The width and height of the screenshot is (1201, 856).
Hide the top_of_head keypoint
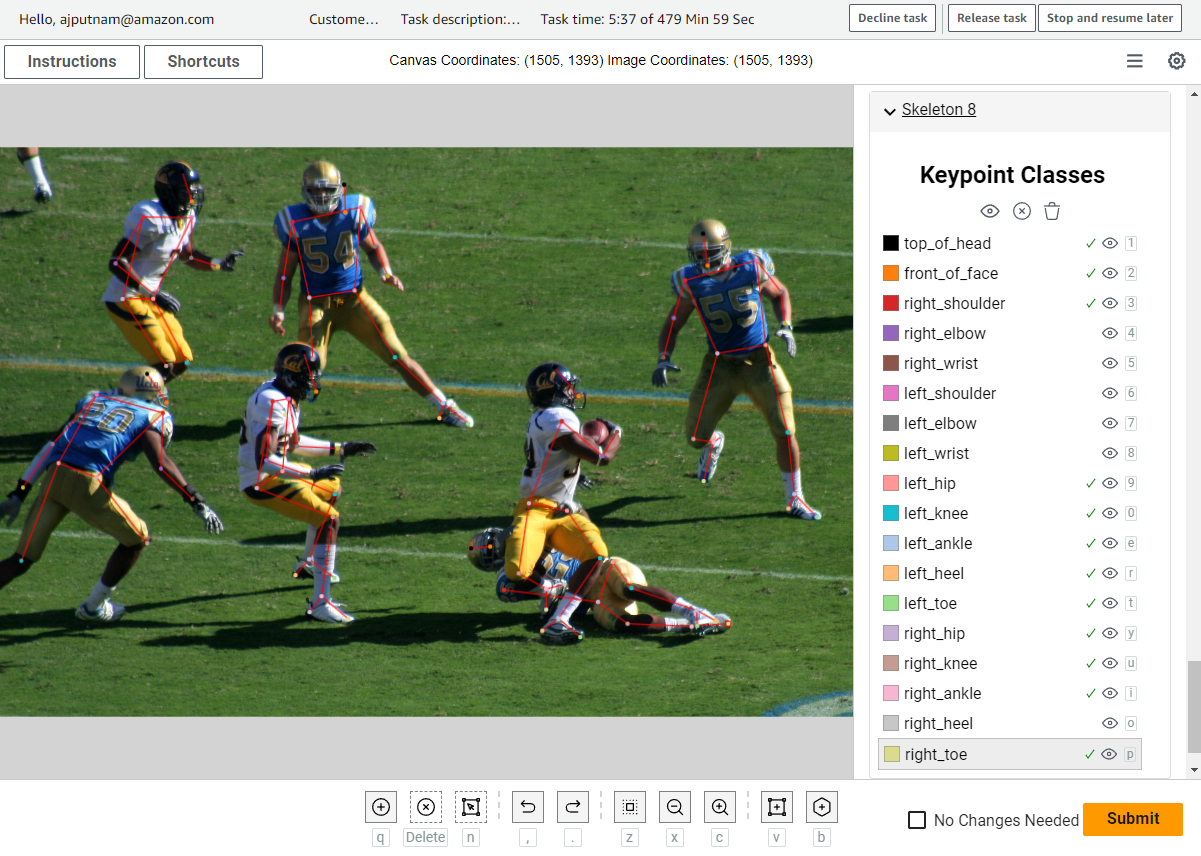(1109, 243)
